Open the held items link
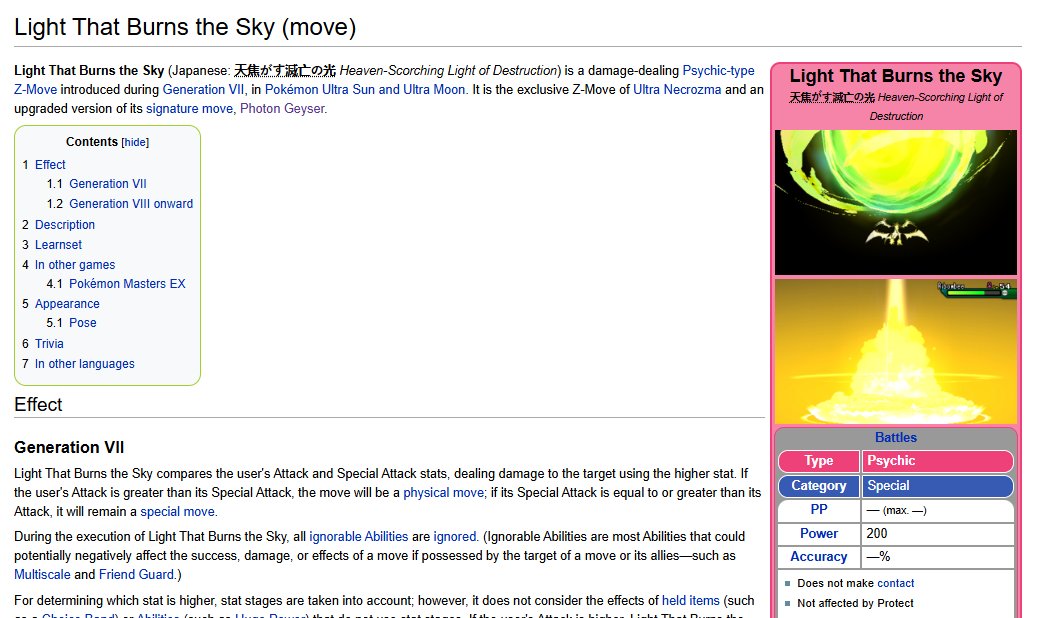1039x618 pixels. pos(690,600)
